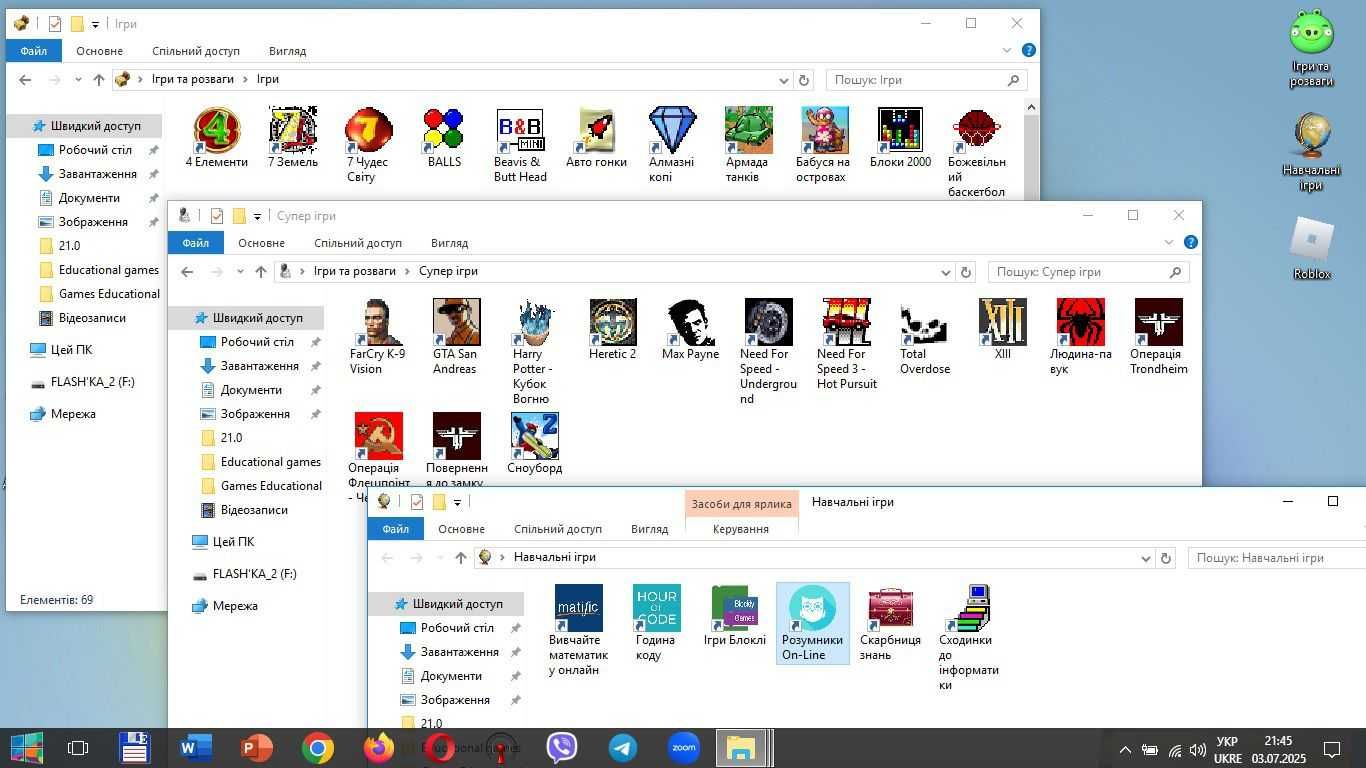The width and height of the screenshot is (1366, 768).
Task: Select the XIII game shortcut
Action: (1003, 330)
